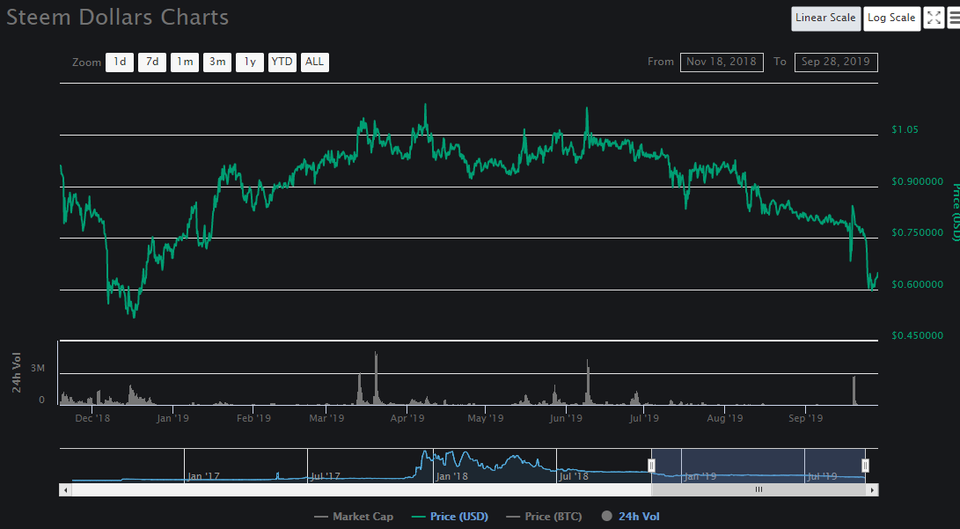
Task: Edit the From date field
Action: 721,62
